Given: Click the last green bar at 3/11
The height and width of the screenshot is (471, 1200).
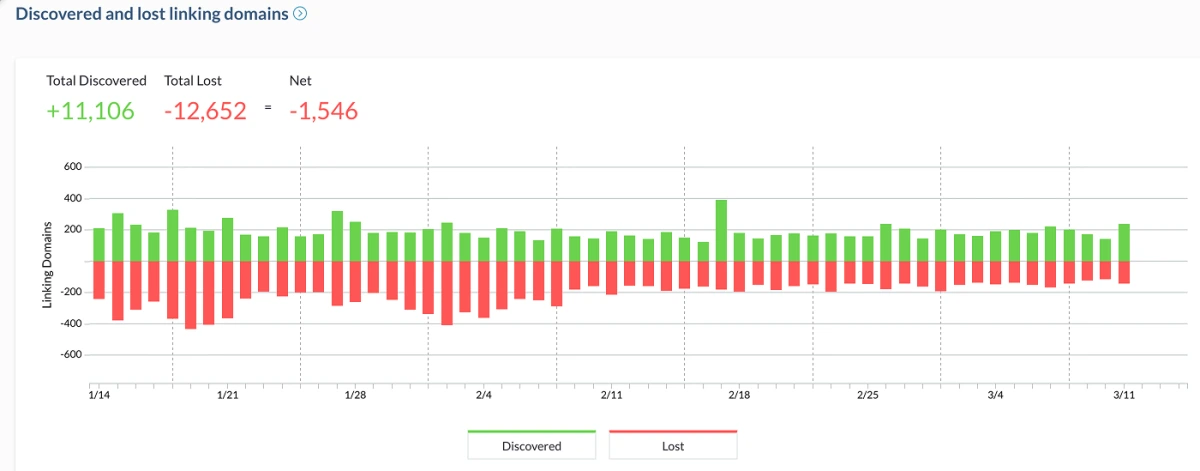Looking at the screenshot, I should pos(1124,242).
